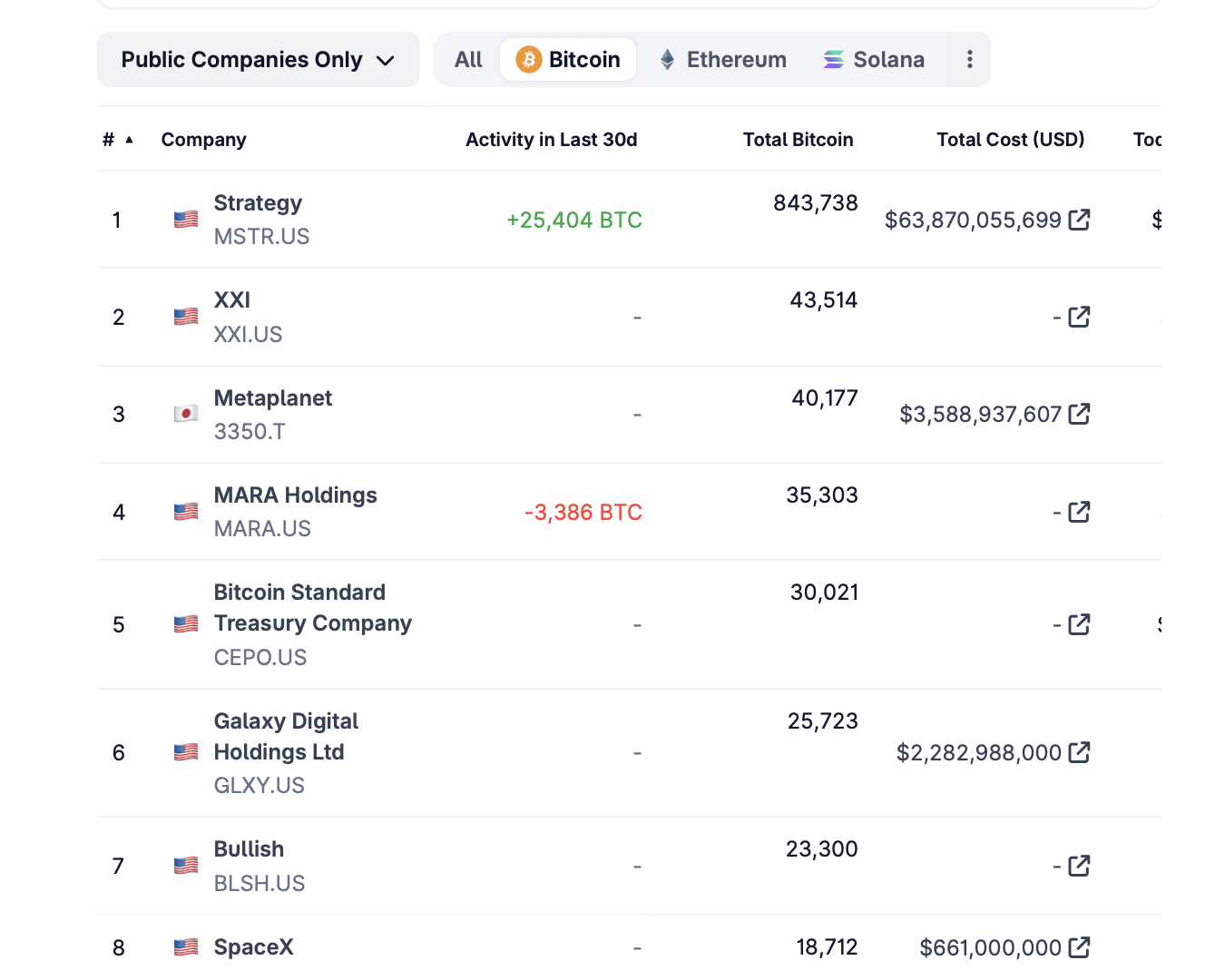The image size is (1225, 980).
Task: Open external link icon in MARA Holdings row
Action: point(1079,512)
